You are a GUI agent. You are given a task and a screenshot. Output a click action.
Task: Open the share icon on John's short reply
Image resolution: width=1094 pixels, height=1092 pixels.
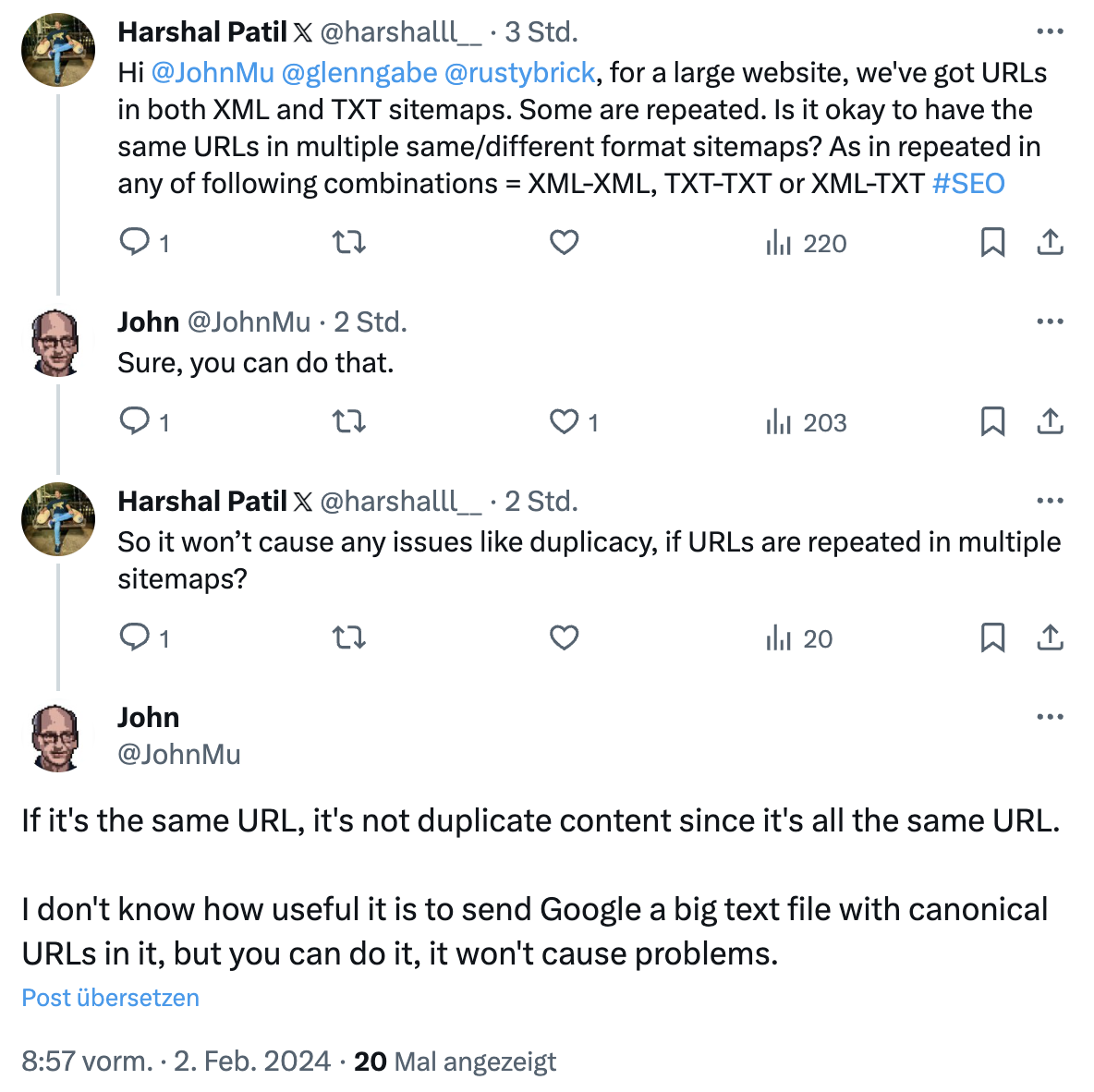pyautogui.click(x=1050, y=422)
